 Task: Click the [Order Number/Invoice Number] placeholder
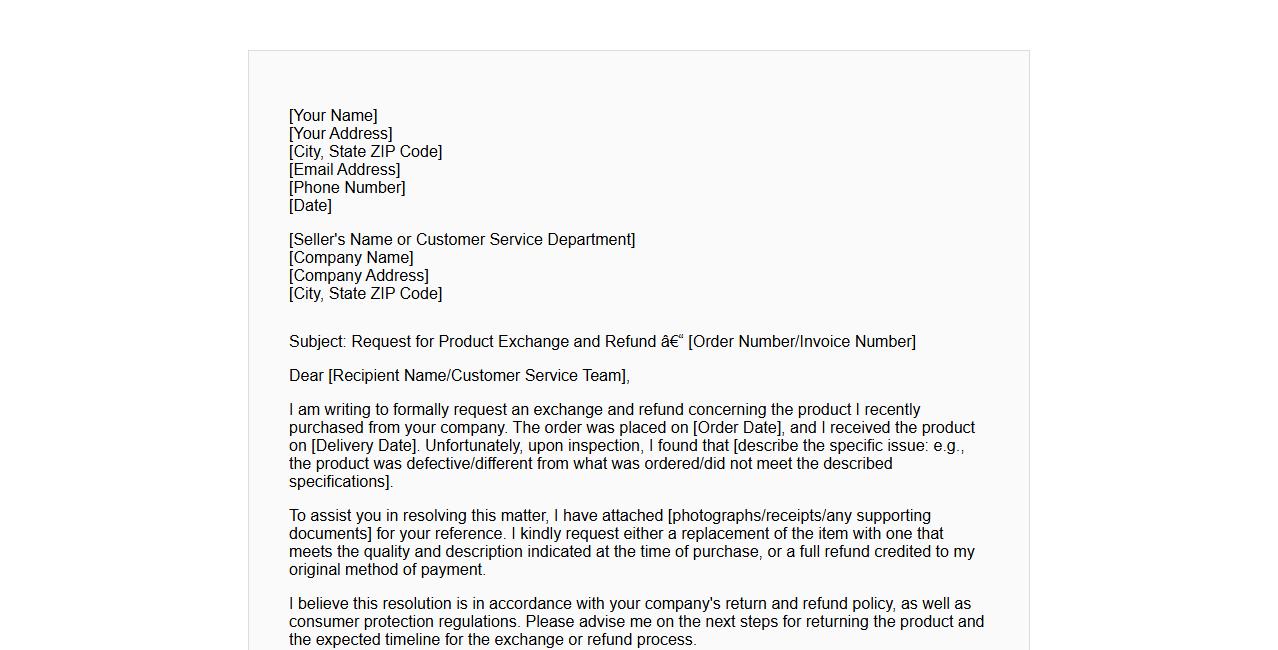pyautogui.click(x=801, y=342)
